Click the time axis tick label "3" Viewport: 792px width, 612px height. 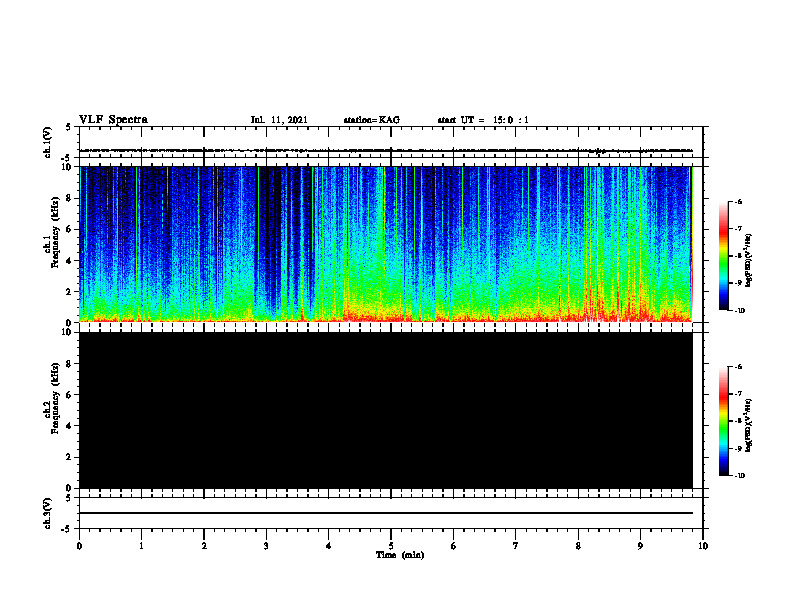point(266,546)
